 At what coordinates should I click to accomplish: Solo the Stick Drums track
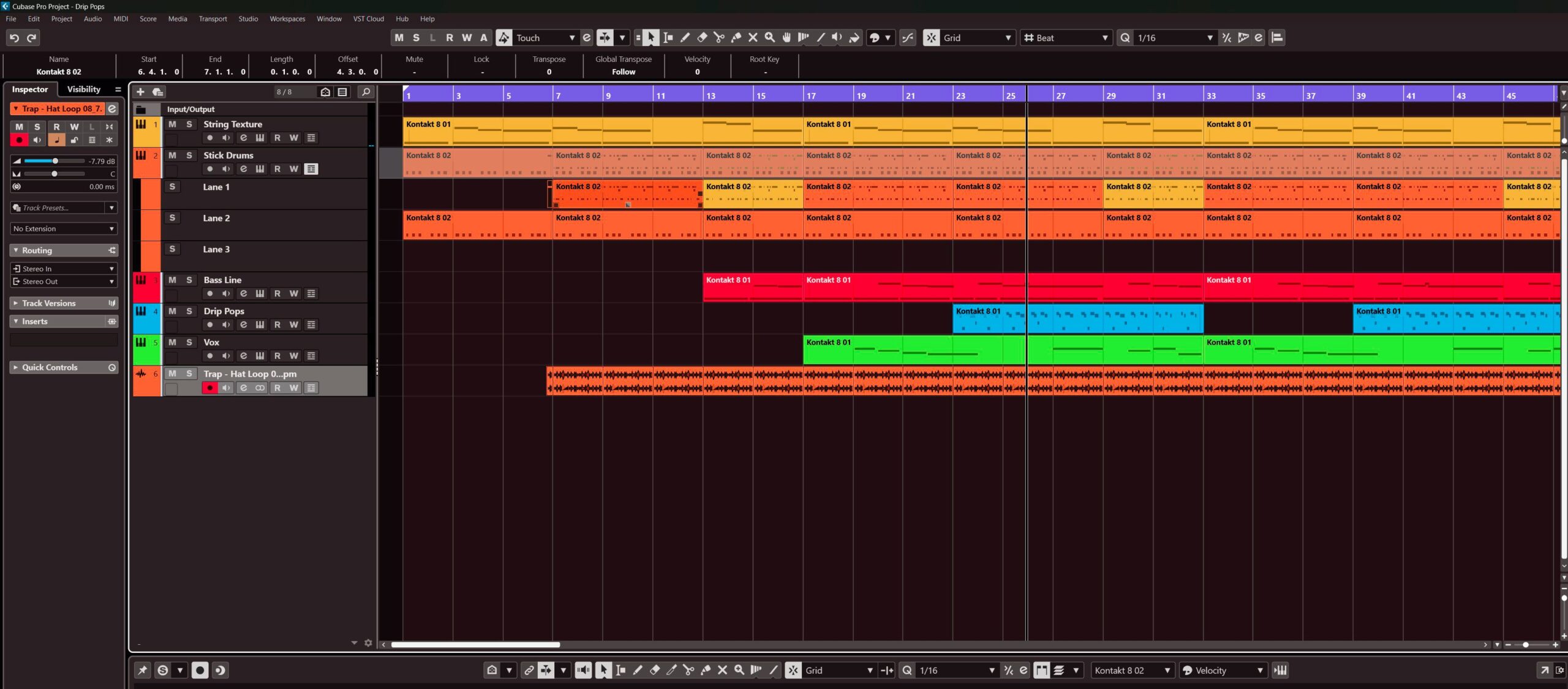189,156
